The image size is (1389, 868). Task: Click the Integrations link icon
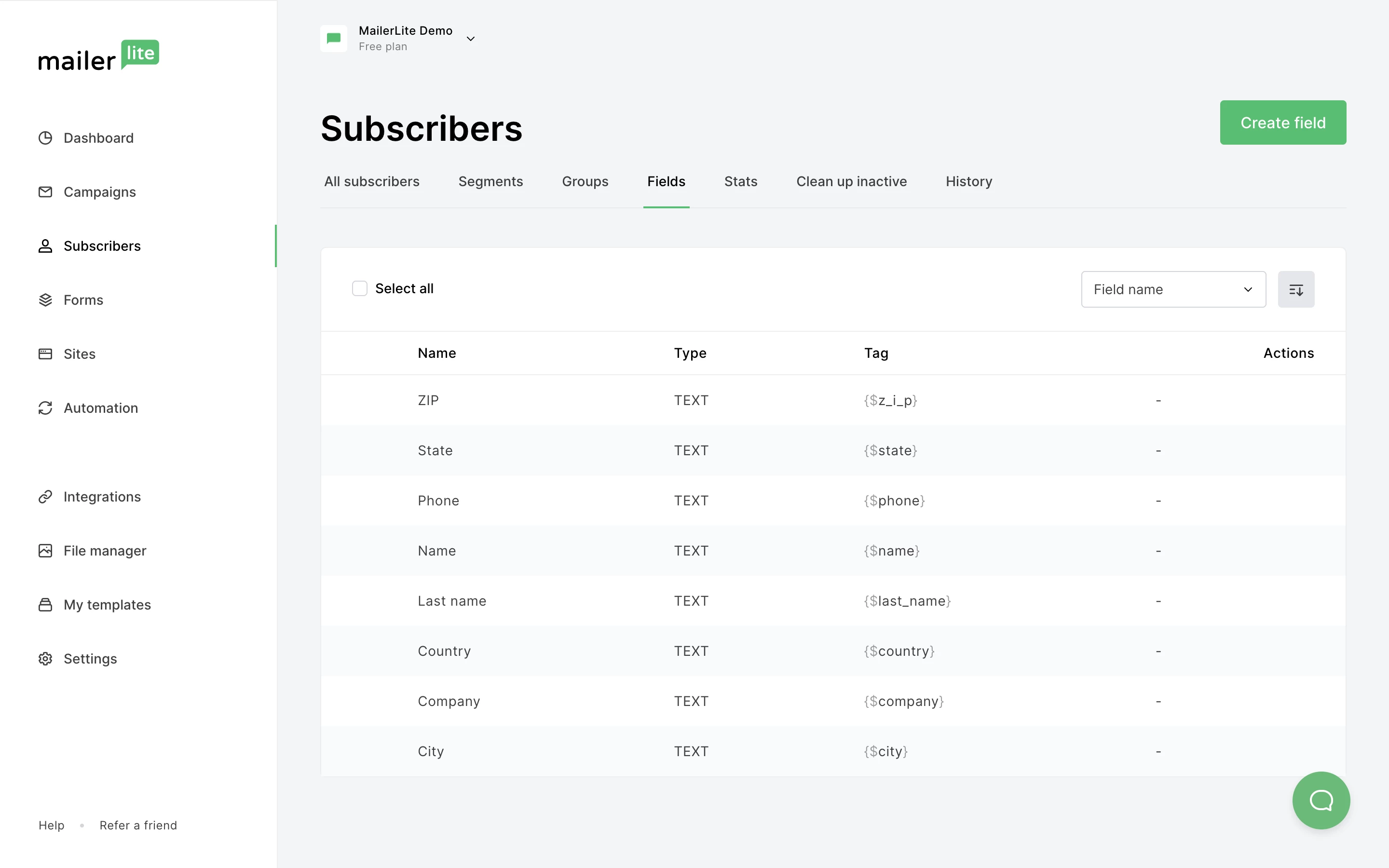coord(45,497)
